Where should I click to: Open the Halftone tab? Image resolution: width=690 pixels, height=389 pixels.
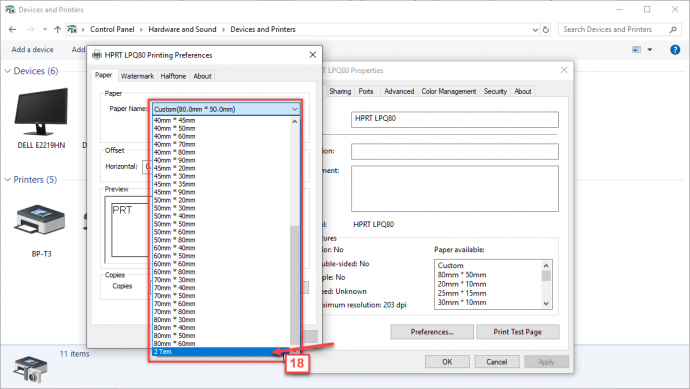point(173,76)
